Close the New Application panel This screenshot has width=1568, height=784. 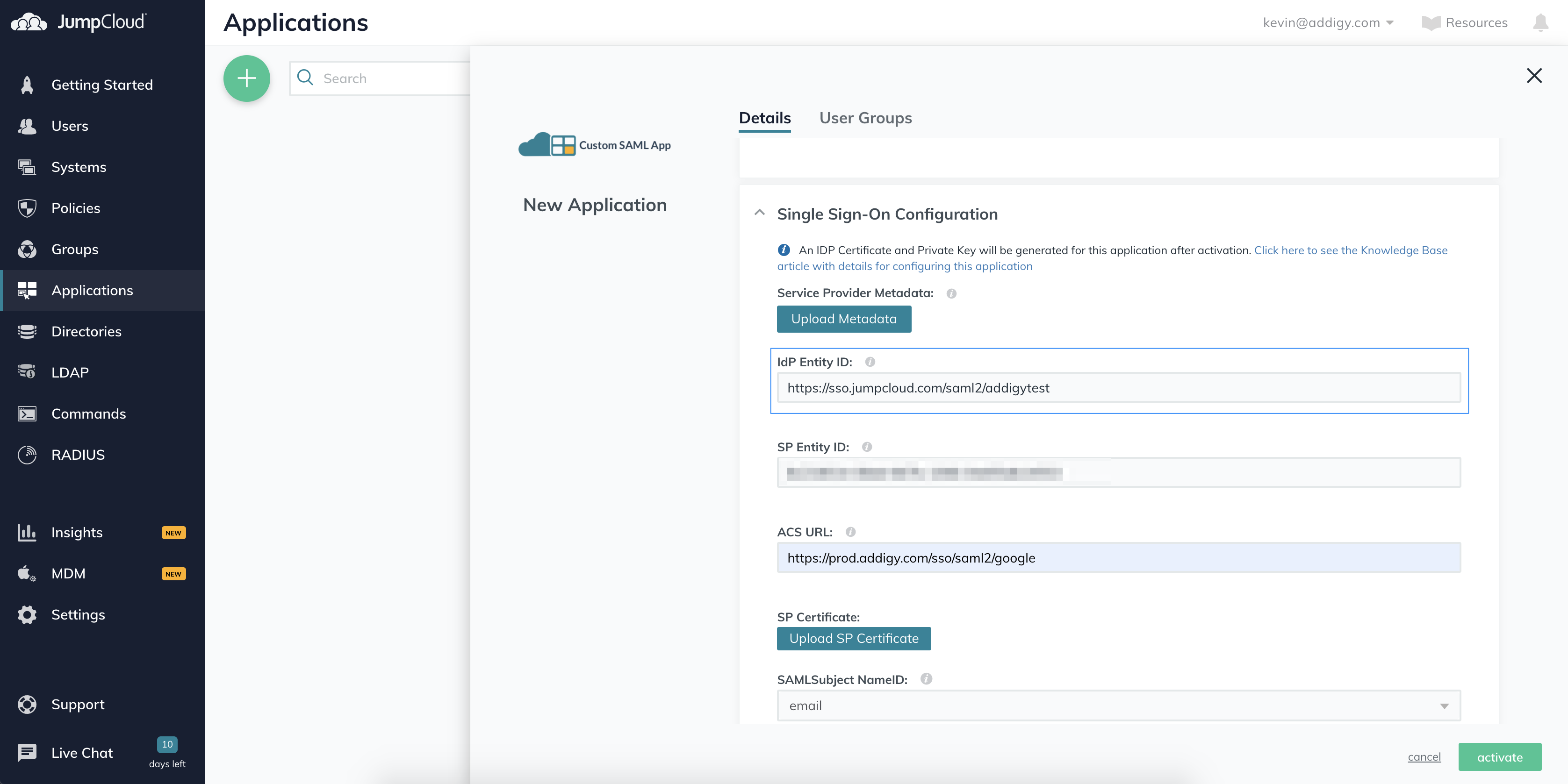pyautogui.click(x=1534, y=76)
